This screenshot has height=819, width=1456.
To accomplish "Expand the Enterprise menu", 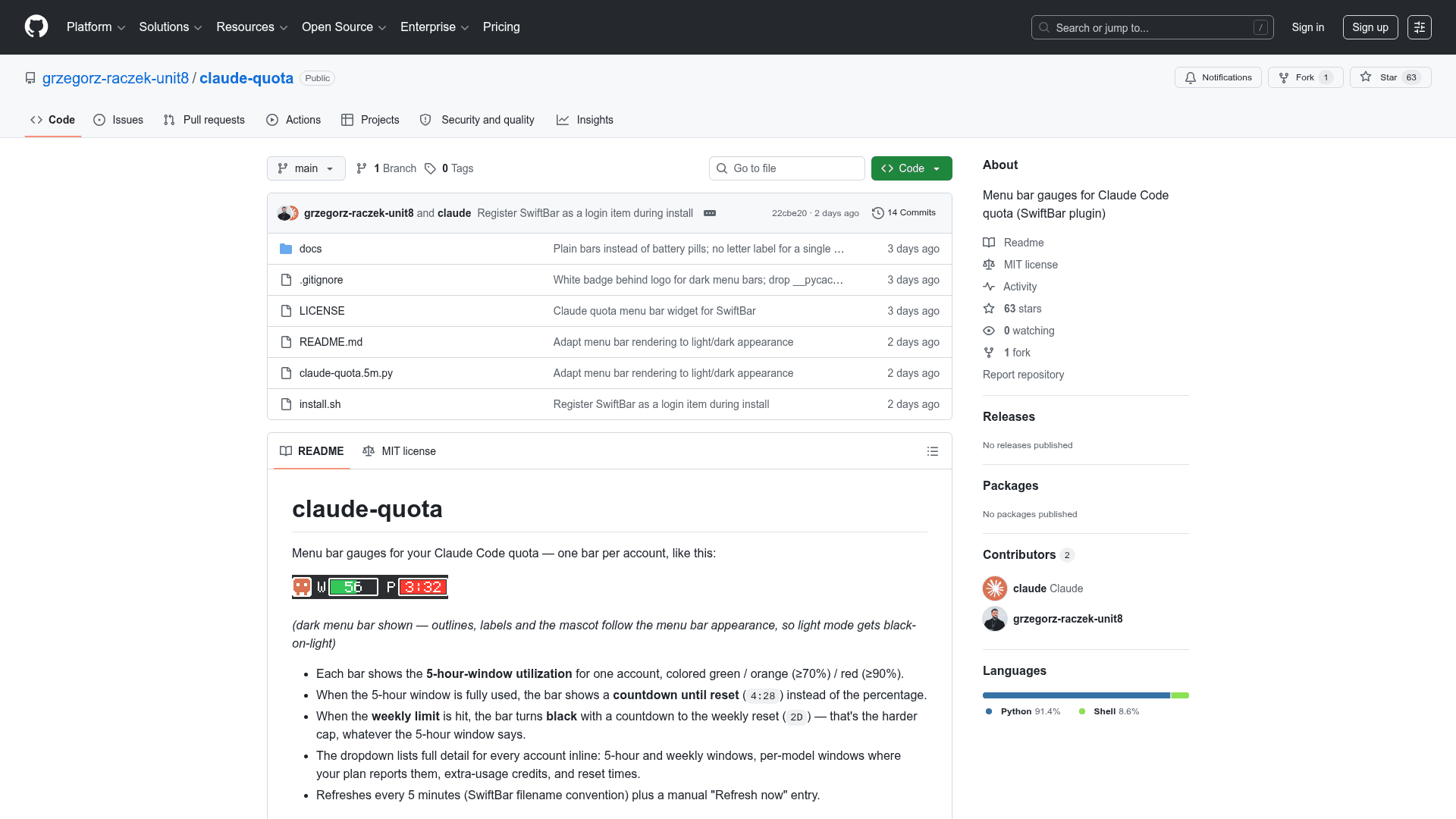I will pyautogui.click(x=435, y=27).
